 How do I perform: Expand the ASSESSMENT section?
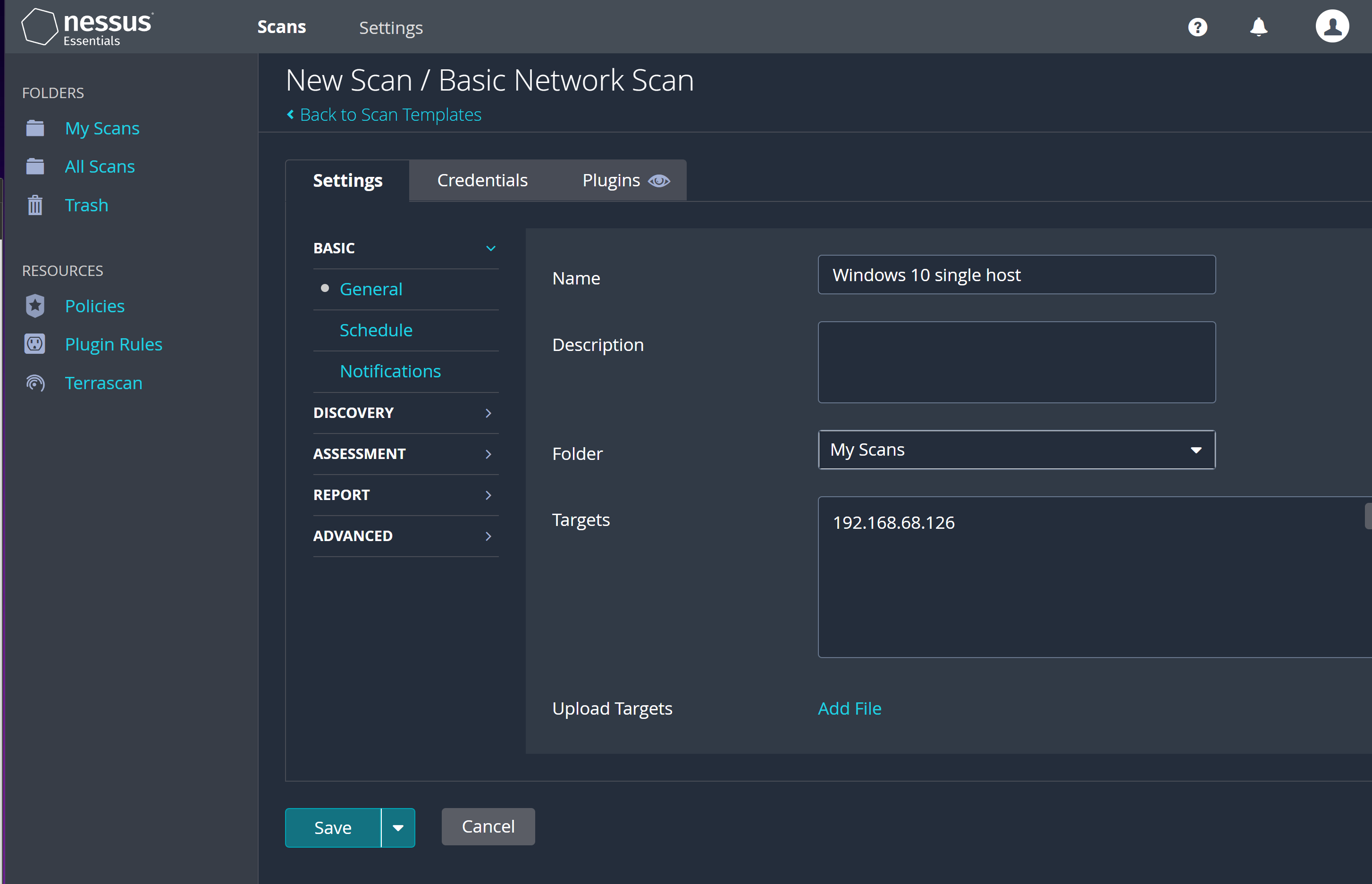[489, 454]
